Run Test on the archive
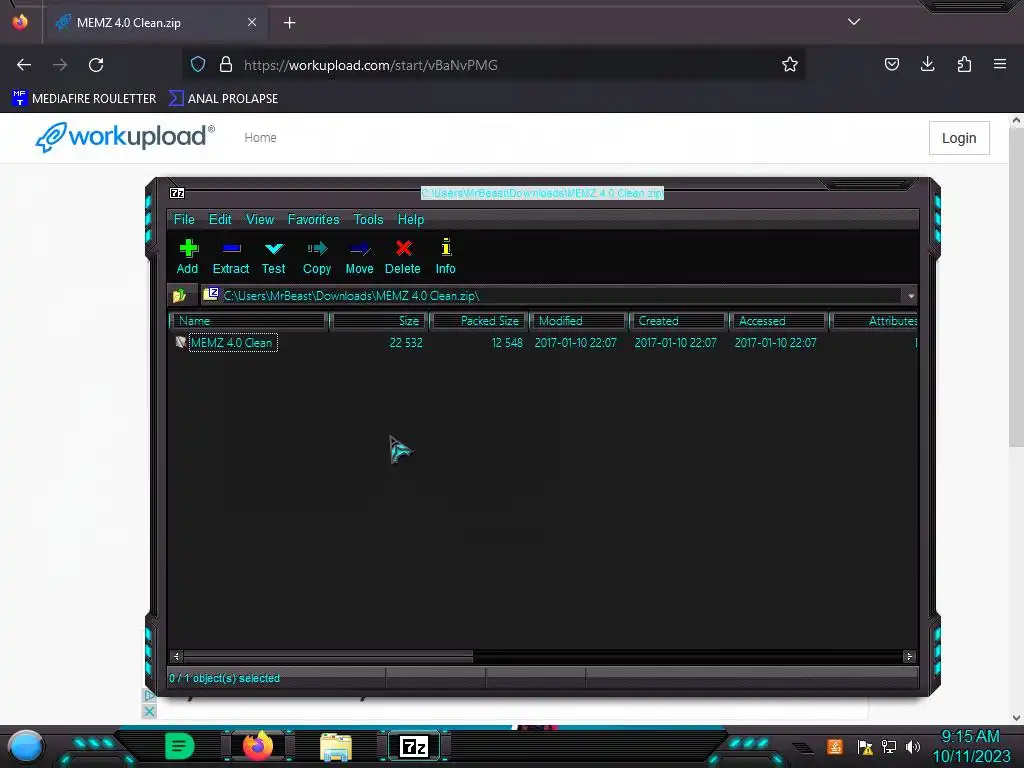The image size is (1024, 768). [274, 257]
